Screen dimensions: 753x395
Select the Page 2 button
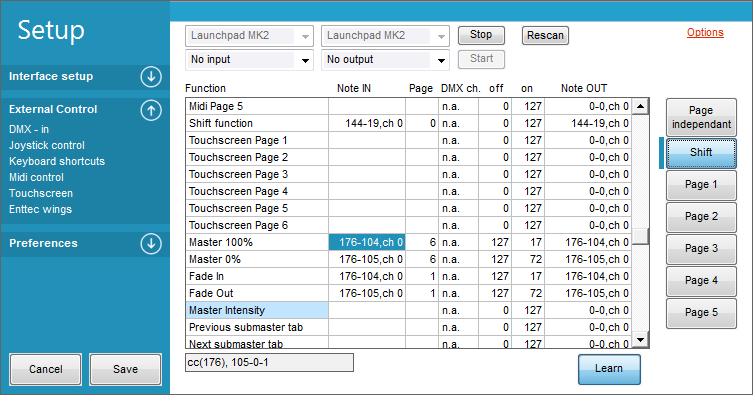pyautogui.click(x=701, y=216)
